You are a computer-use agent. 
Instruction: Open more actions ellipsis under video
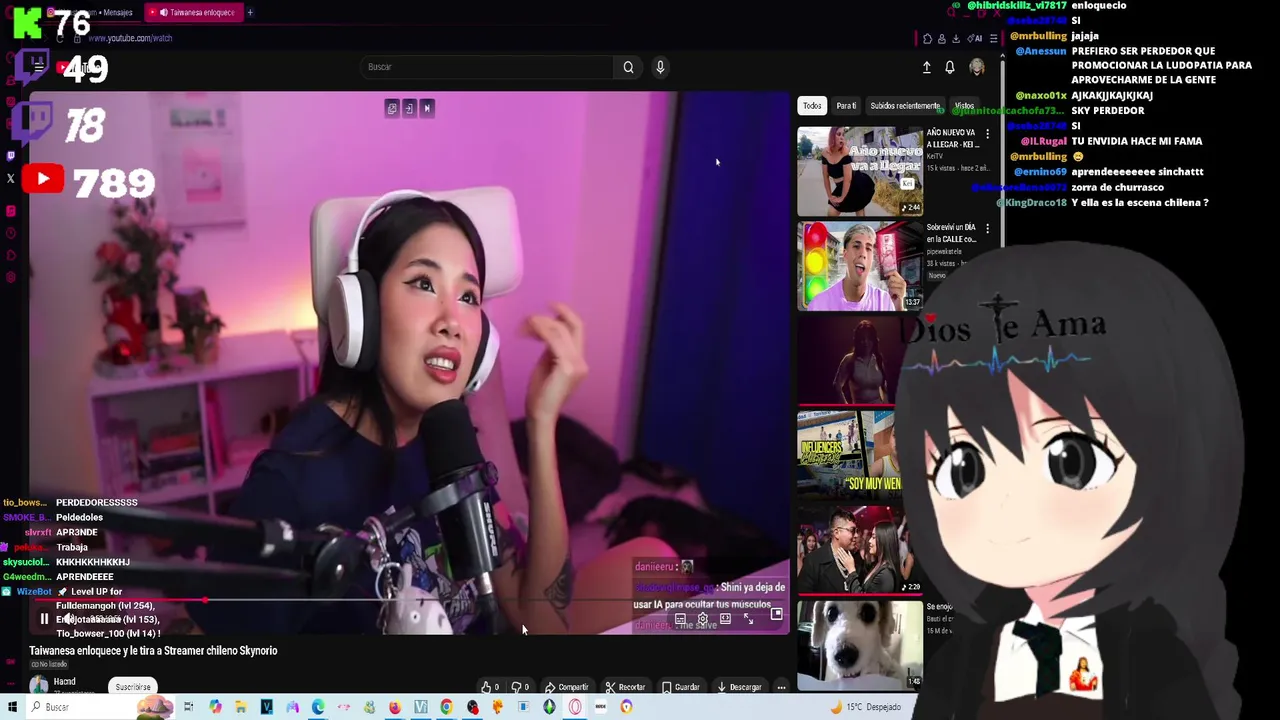click(x=781, y=687)
